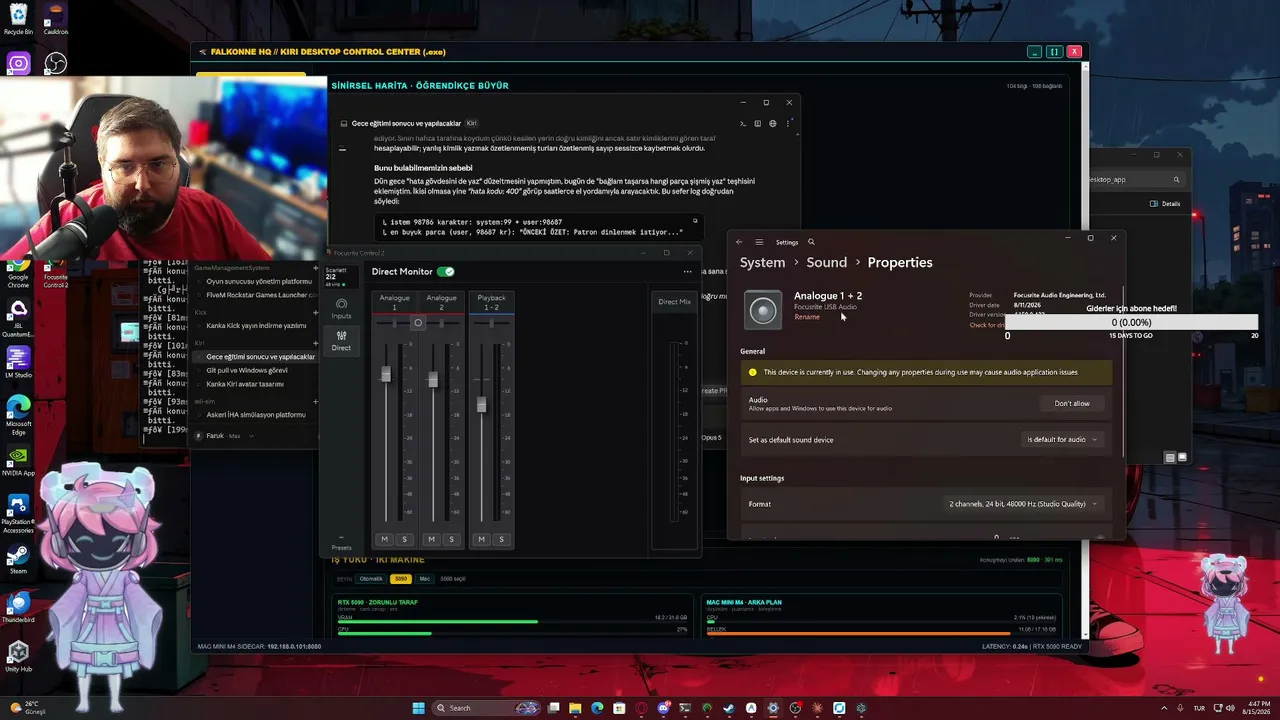1280x720 pixels.
Task: Click Rename under Analogue 1 + 2
Action: point(806,317)
